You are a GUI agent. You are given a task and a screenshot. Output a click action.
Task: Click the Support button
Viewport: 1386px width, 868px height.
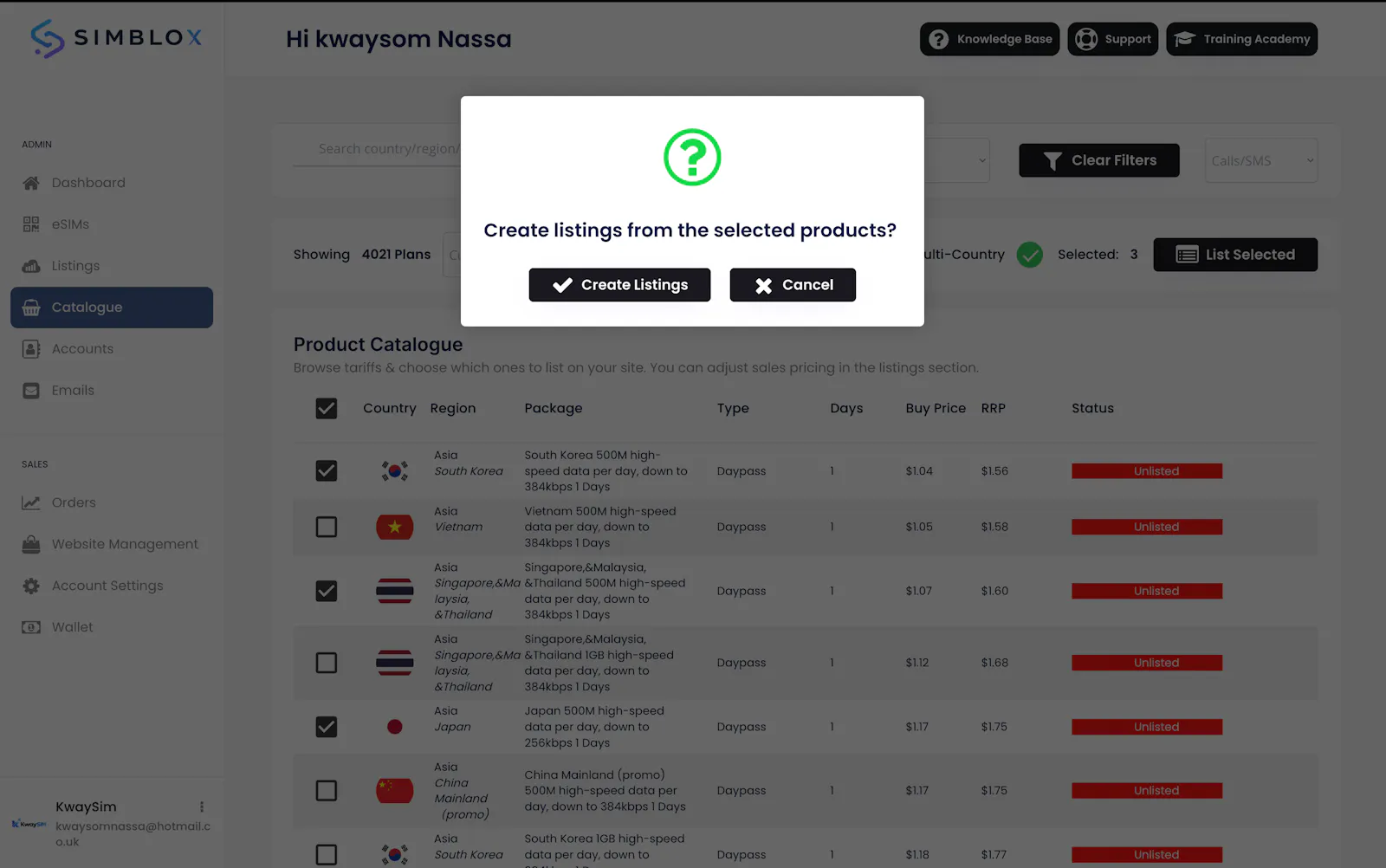(1113, 39)
